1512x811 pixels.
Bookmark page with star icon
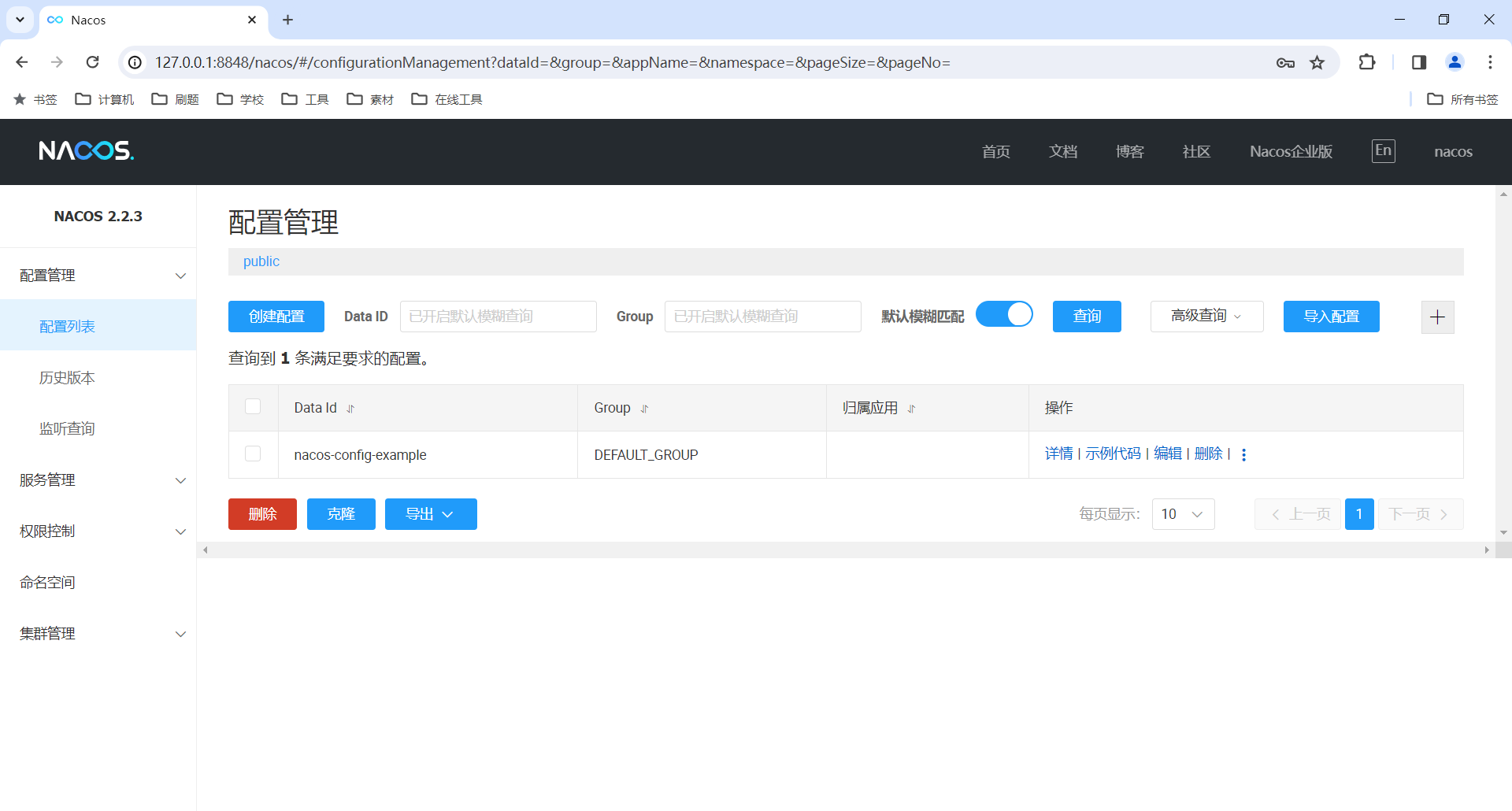click(1317, 62)
